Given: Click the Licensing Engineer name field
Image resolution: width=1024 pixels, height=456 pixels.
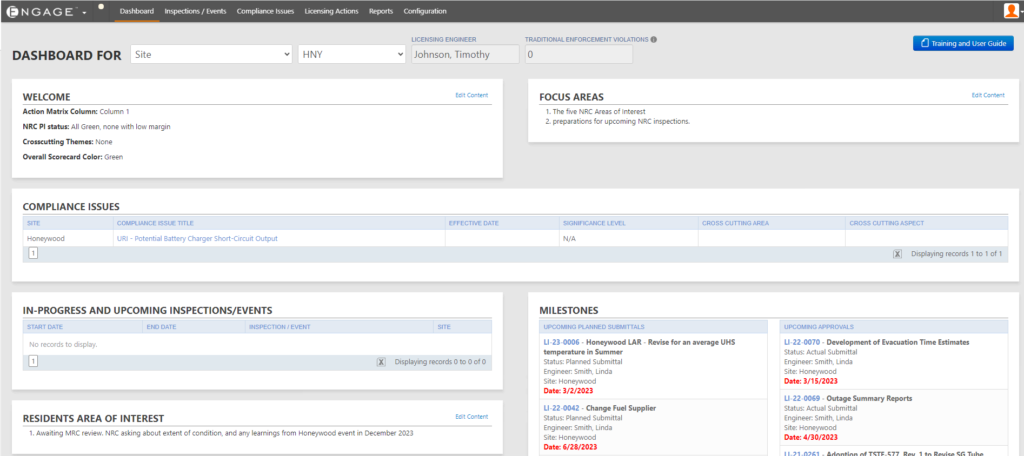Looking at the screenshot, I should 464,55.
